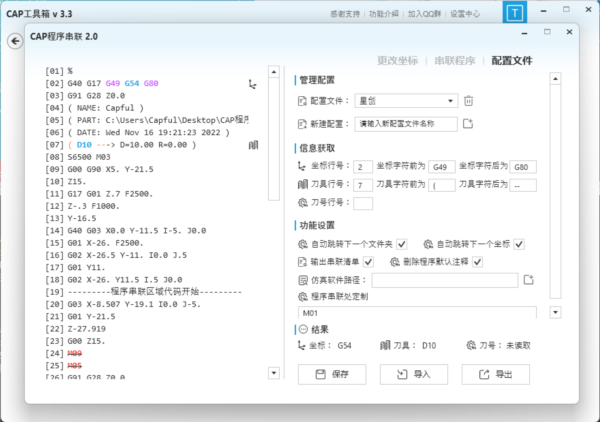The height and width of the screenshot is (422, 600).
Task: Click 坐标字符后为 field showing G80
Action: [x=523, y=167]
